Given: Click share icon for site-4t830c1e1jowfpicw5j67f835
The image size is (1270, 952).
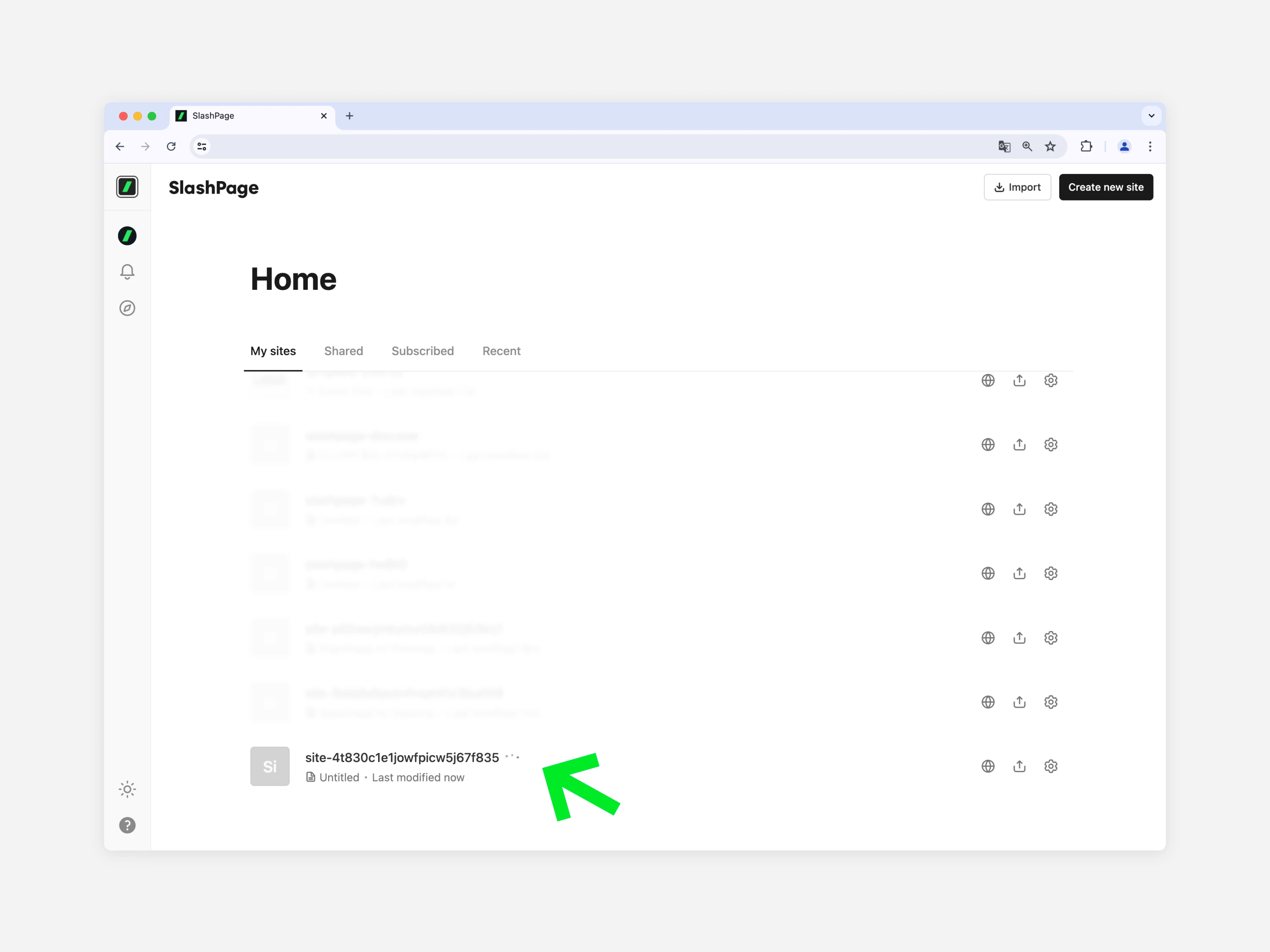Looking at the screenshot, I should click(x=1019, y=766).
